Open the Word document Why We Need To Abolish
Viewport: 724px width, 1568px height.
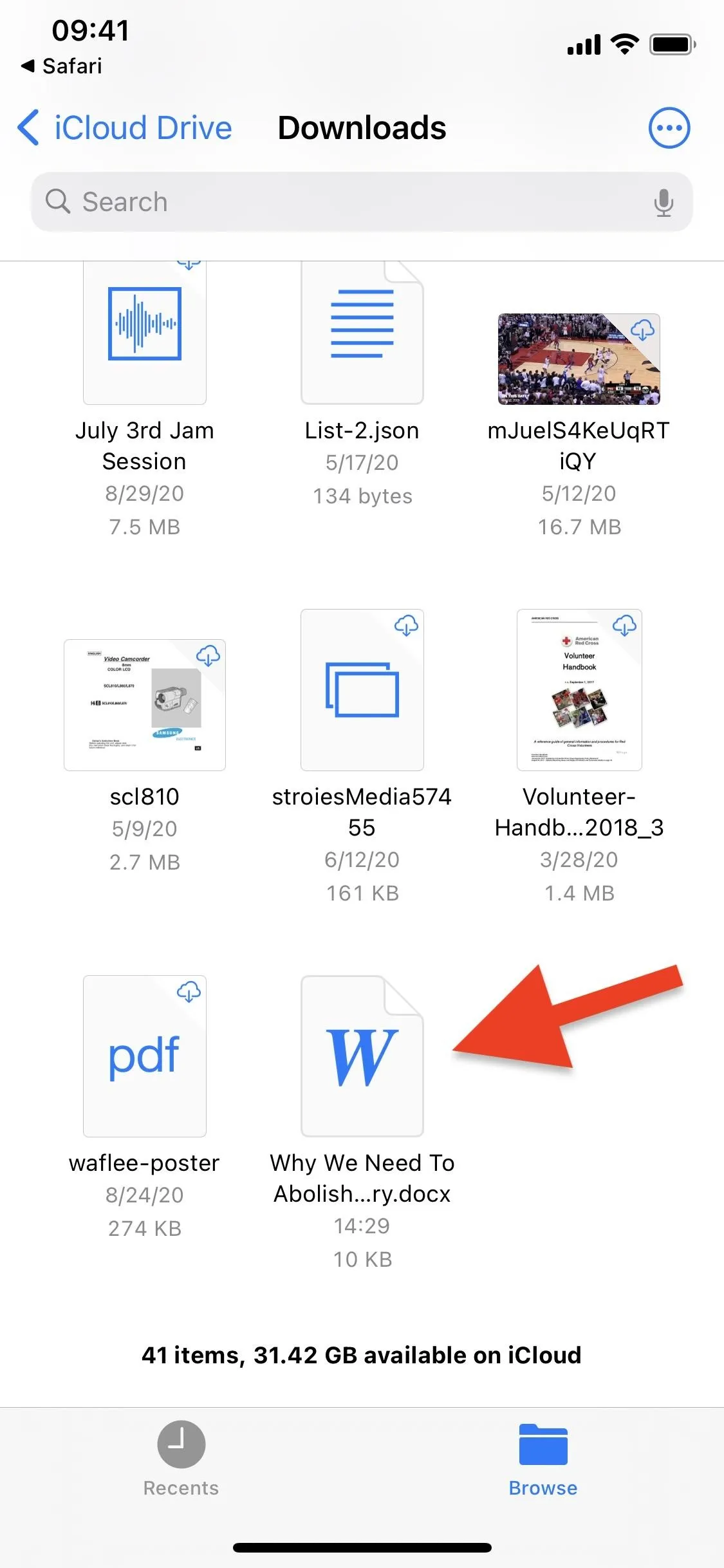tap(362, 1056)
